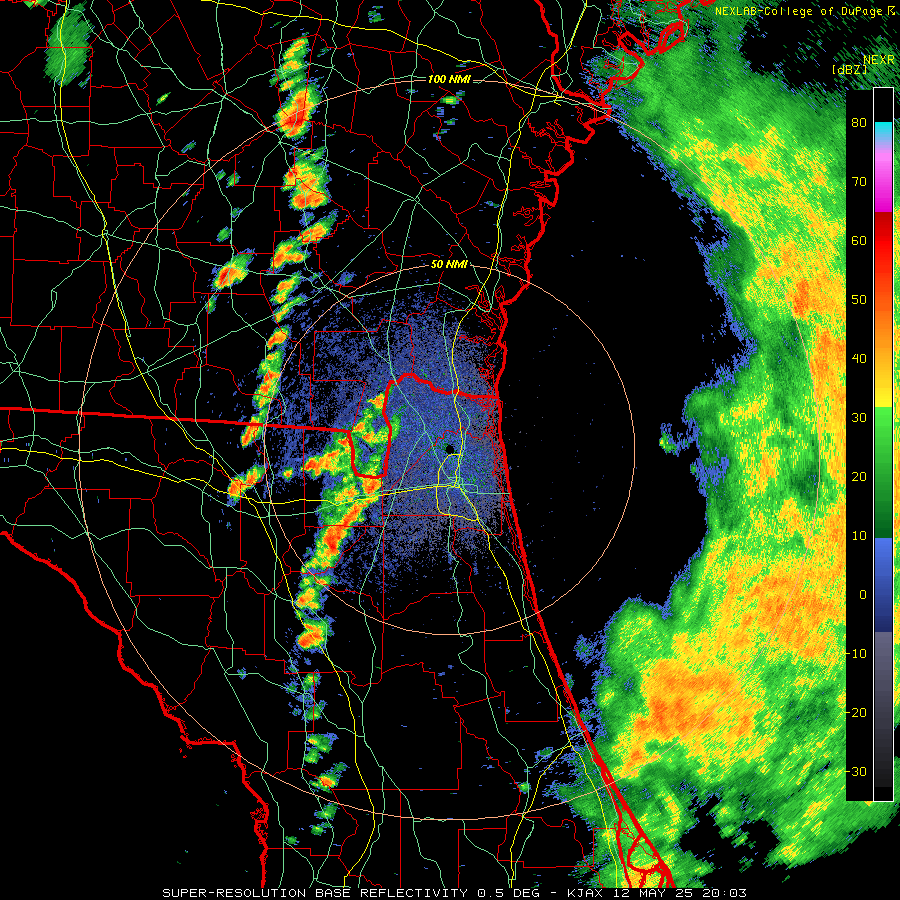This screenshot has height=900, width=900.
Task: Click the 80 value on dBZ scale
Action: pos(859,122)
